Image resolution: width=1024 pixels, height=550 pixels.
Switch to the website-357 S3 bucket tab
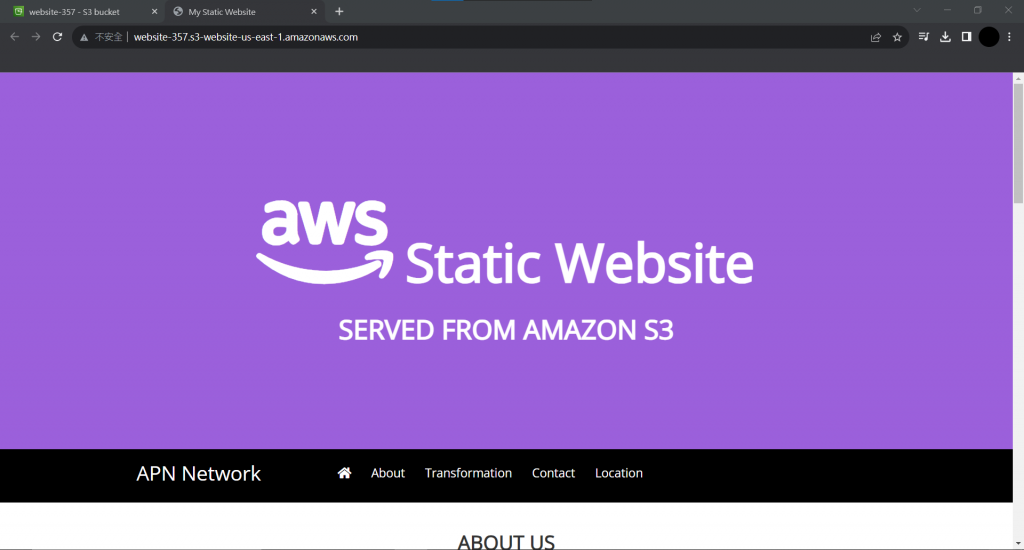click(x=82, y=12)
